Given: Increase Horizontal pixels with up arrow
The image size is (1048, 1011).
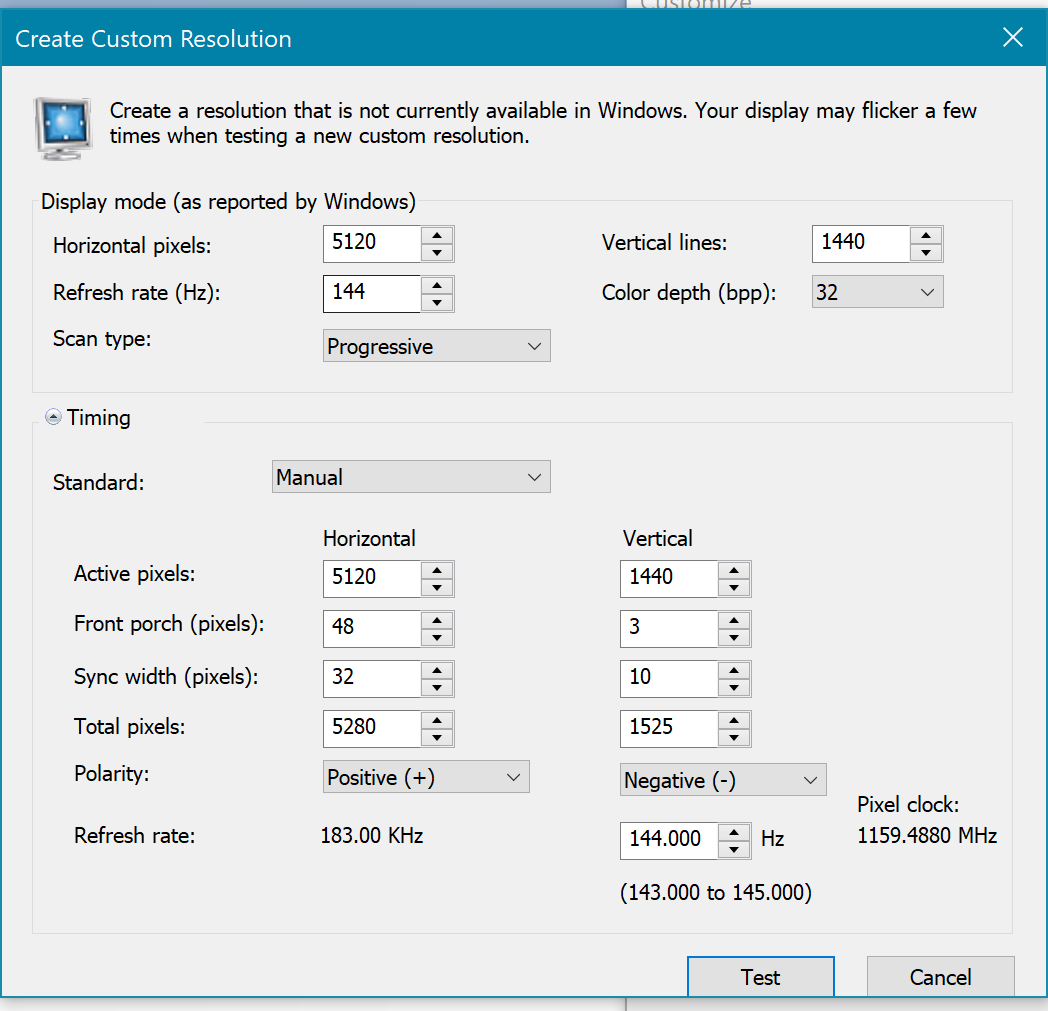Looking at the screenshot, I should (437, 235).
